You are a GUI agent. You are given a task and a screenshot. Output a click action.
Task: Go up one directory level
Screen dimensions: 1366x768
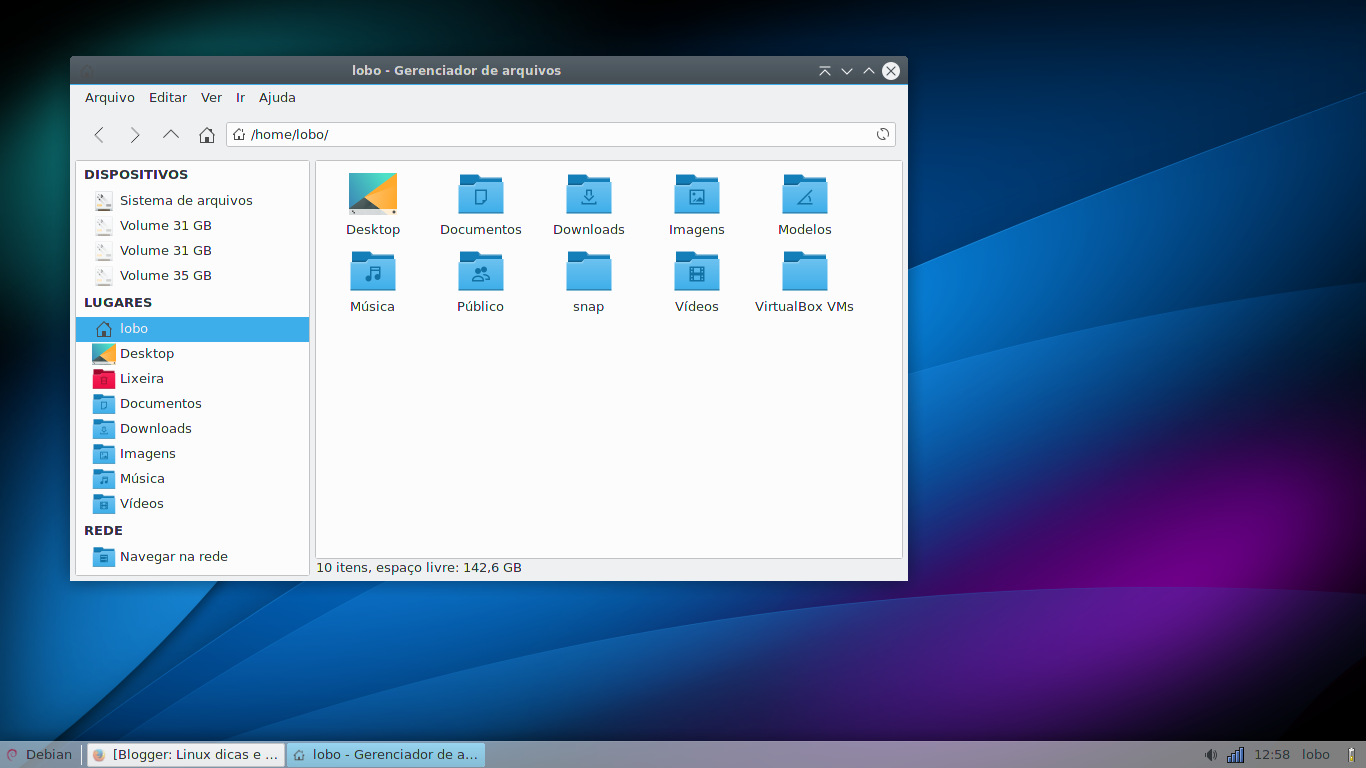point(170,134)
